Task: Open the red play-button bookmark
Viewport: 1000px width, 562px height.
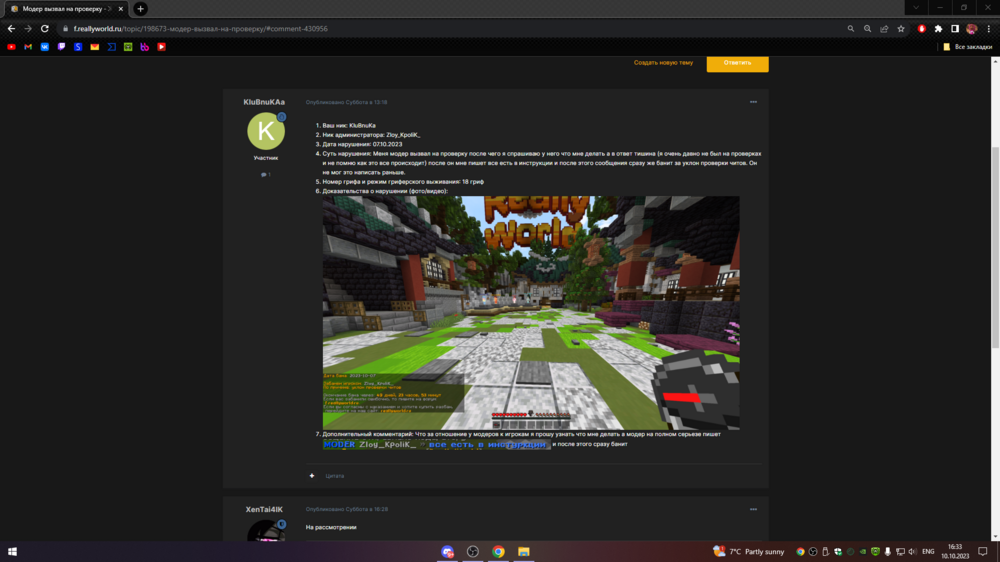Action: [x=161, y=47]
